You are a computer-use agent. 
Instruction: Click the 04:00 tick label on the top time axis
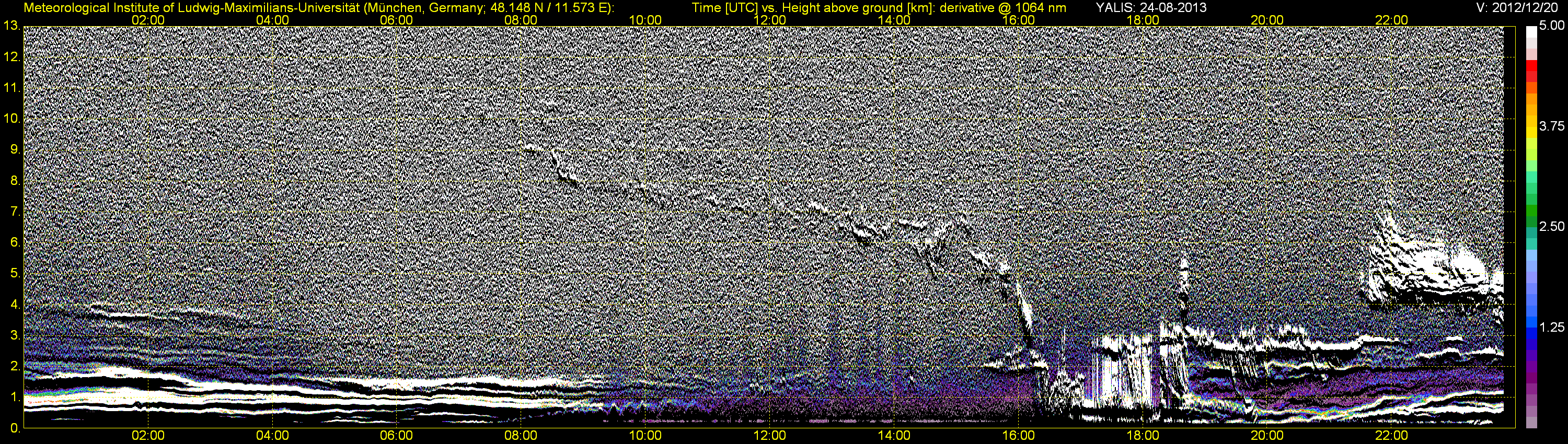(272, 20)
